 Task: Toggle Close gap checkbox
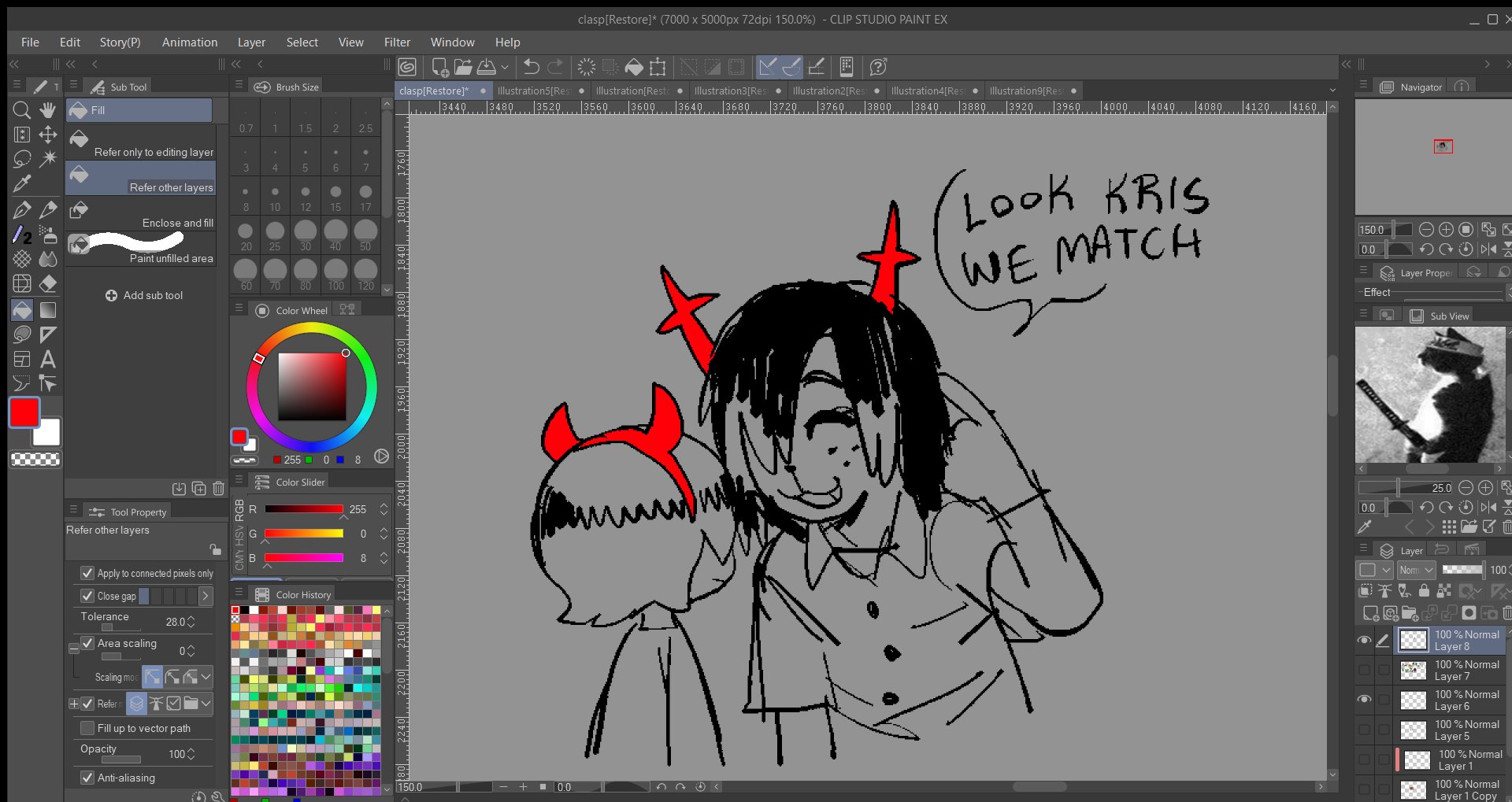87,596
